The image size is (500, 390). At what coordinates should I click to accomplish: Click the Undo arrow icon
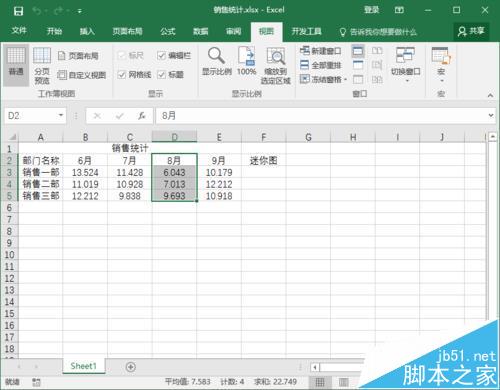pos(37,11)
